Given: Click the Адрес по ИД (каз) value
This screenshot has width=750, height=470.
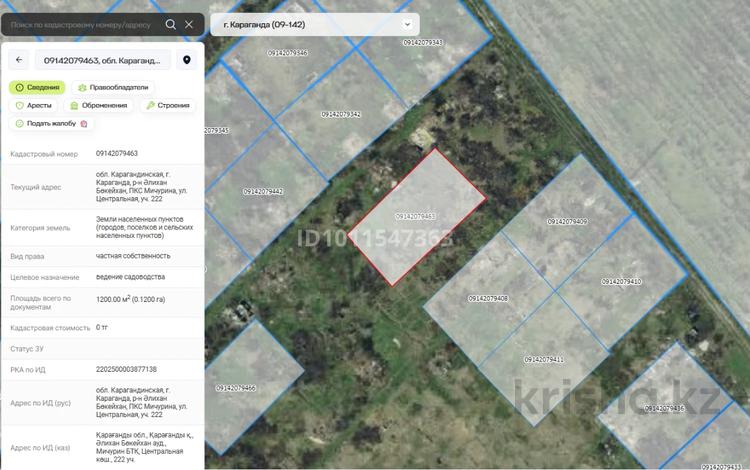Looking at the screenshot, I should [144, 448].
